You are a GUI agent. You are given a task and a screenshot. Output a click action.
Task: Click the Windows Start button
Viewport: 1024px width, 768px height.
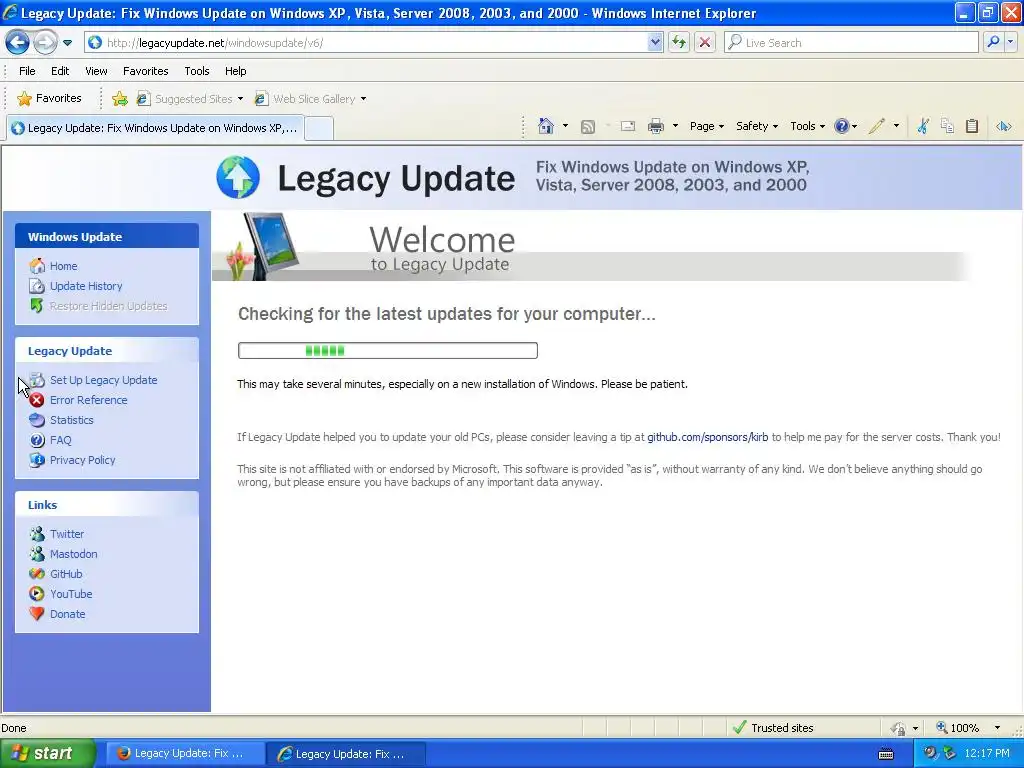pos(48,753)
